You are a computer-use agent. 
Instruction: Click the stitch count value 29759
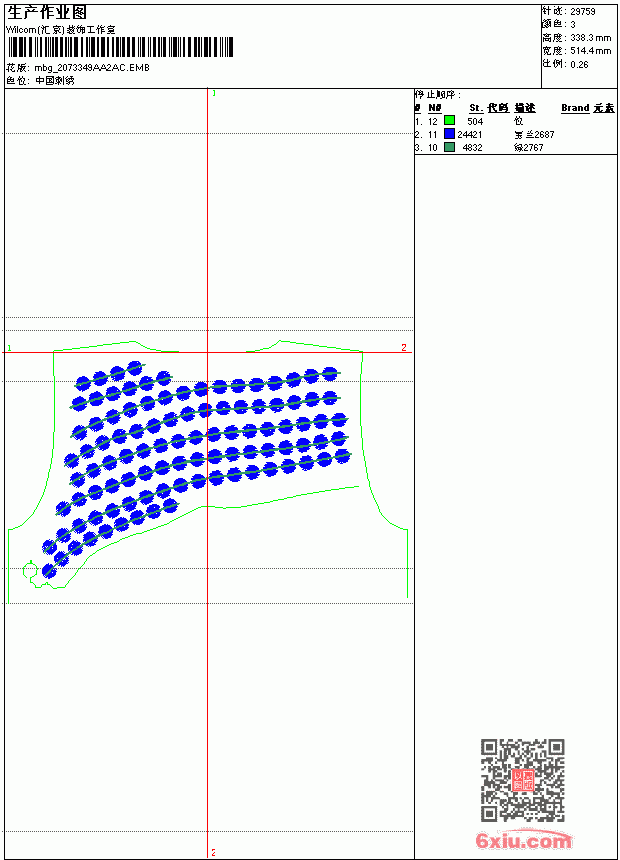[x=583, y=12]
